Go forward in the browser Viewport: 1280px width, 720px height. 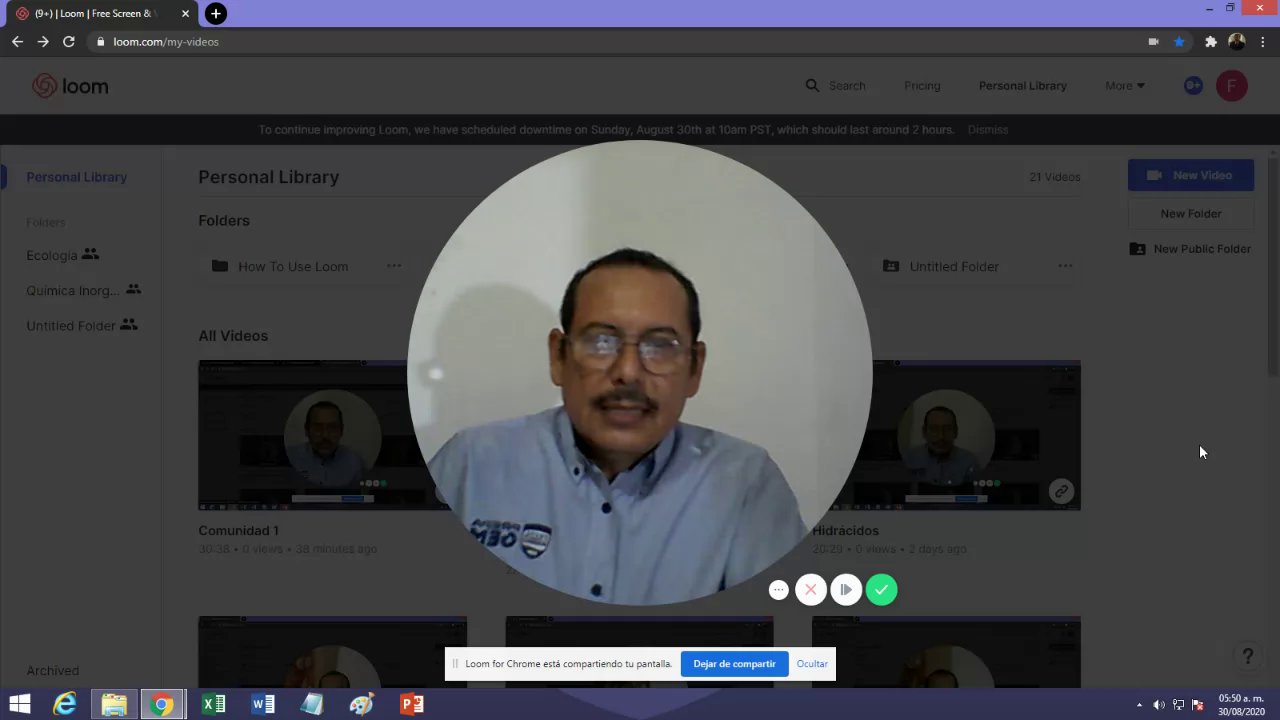coord(43,42)
